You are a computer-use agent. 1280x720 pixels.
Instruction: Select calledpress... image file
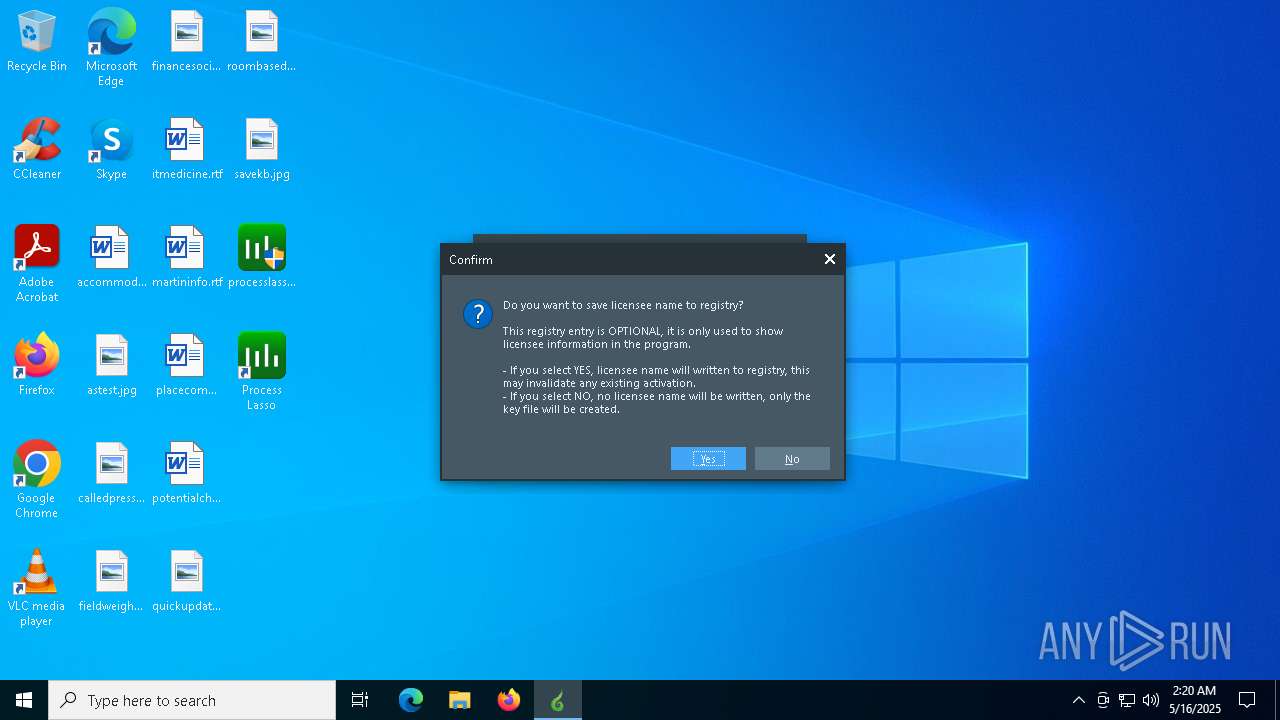pos(111,474)
